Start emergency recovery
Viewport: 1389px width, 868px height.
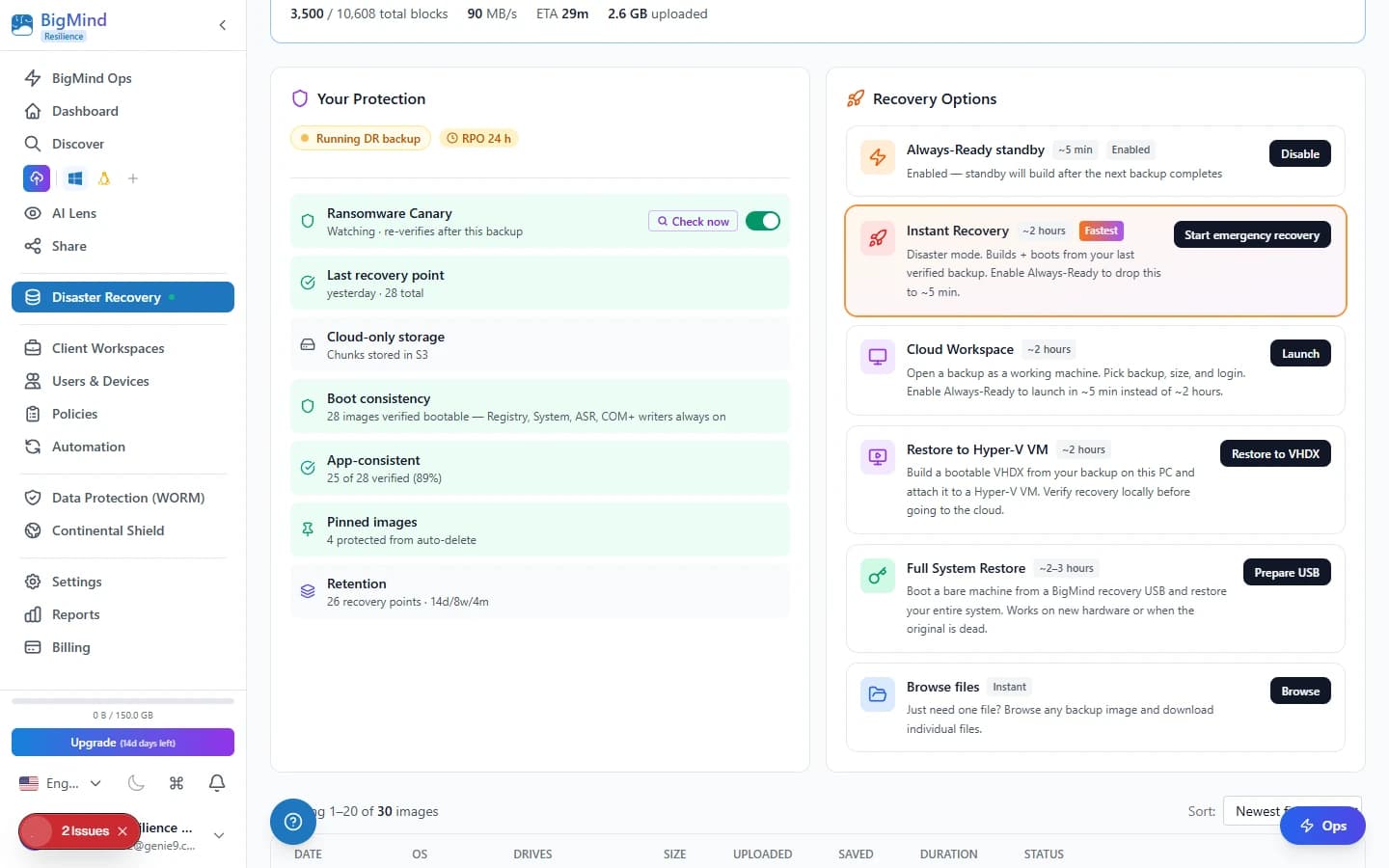(x=1252, y=235)
